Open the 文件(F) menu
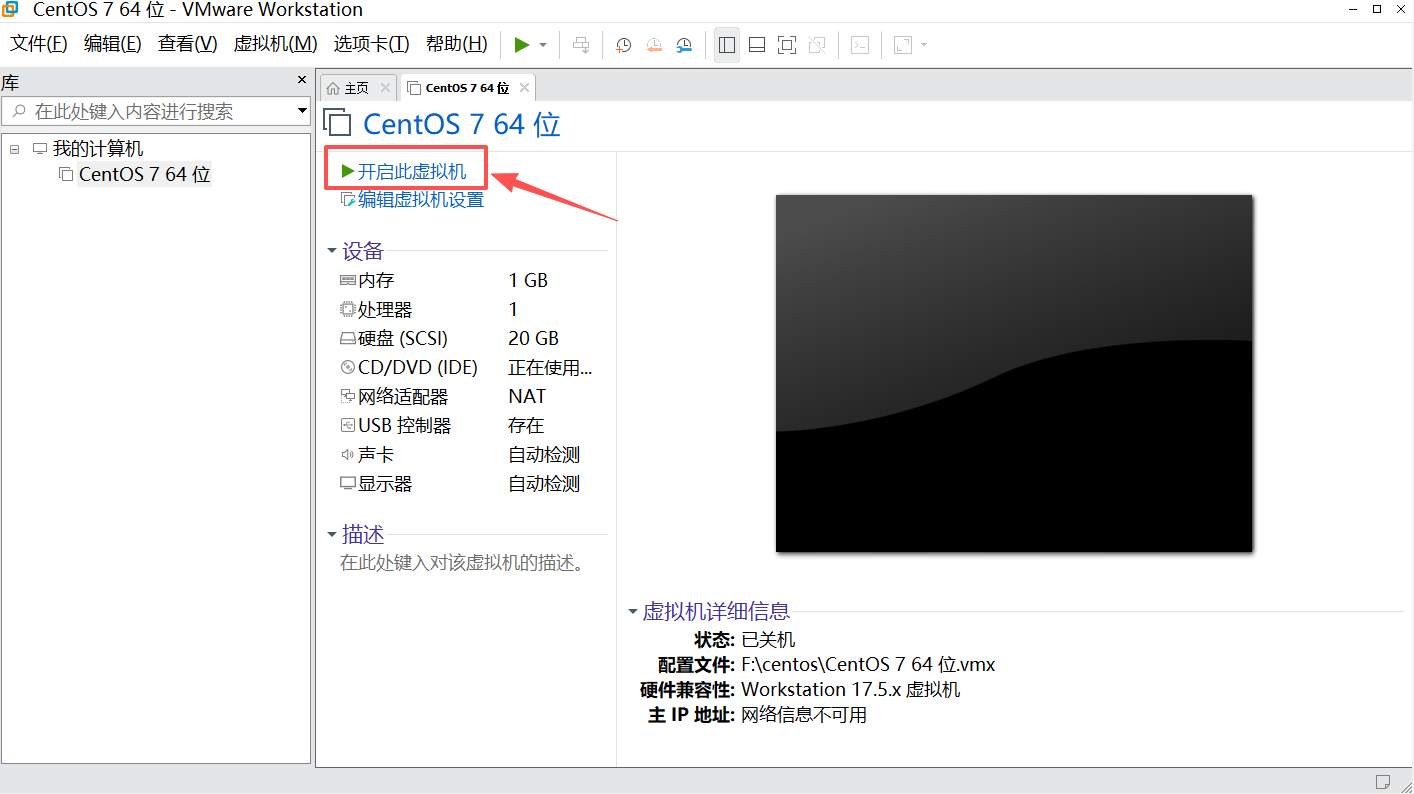The width and height of the screenshot is (1414, 794). [x=39, y=44]
